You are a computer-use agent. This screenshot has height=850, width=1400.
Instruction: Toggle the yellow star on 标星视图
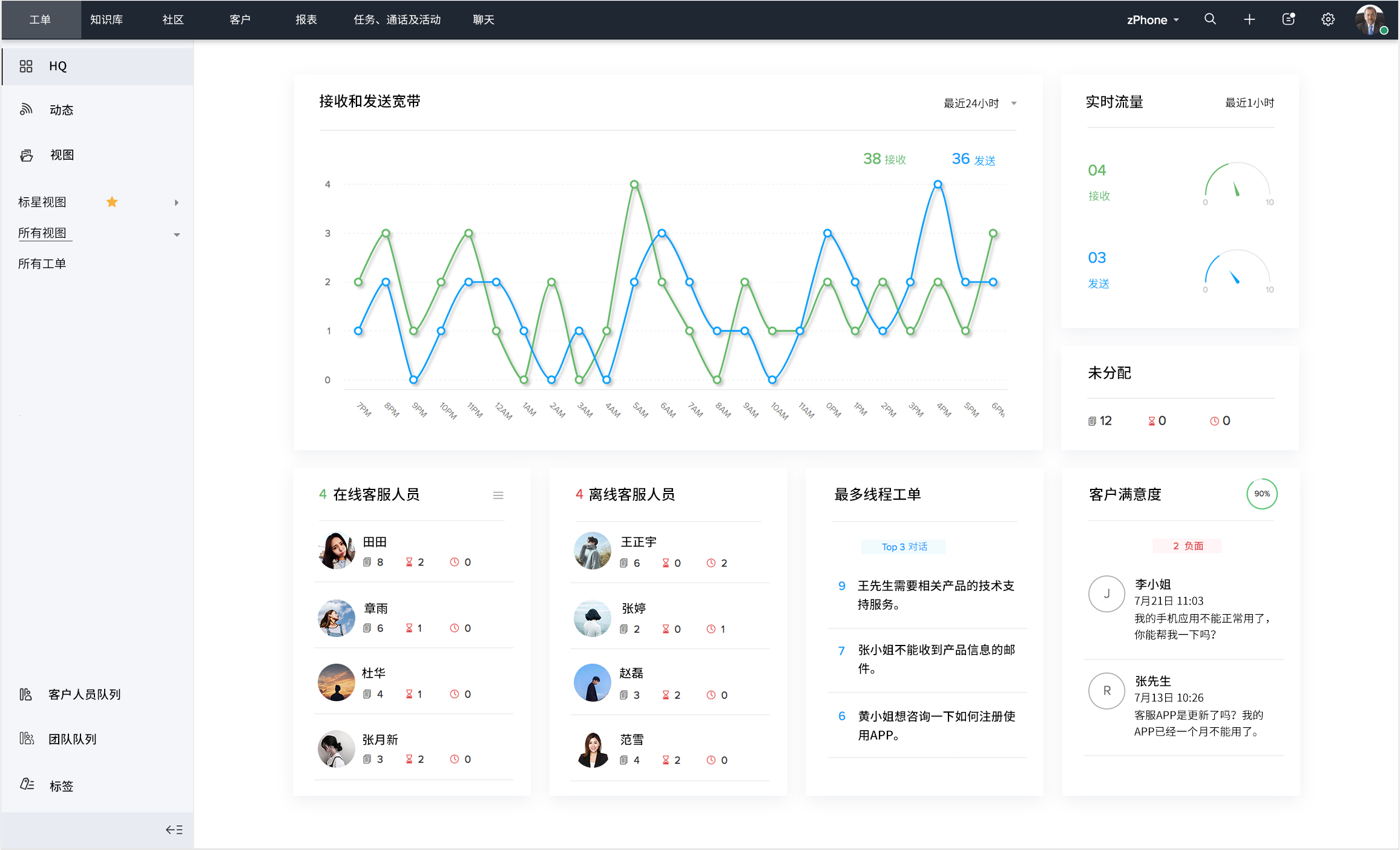pos(112,202)
